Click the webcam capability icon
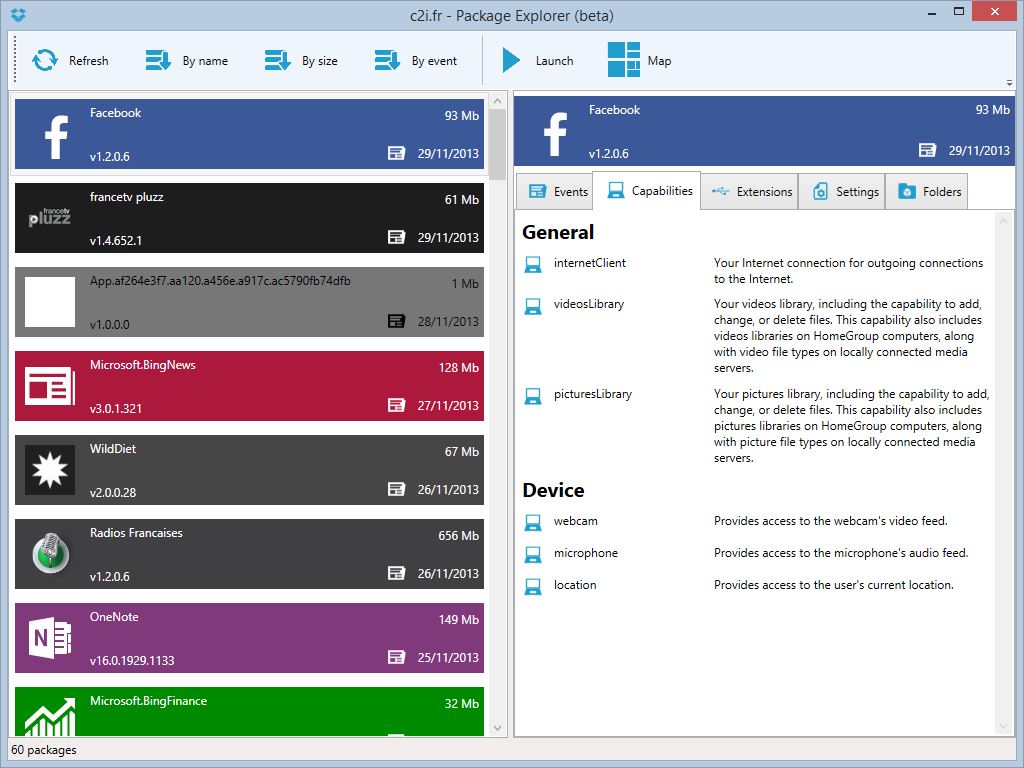Image resolution: width=1024 pixels, height=768 pixels. [533, 522]
